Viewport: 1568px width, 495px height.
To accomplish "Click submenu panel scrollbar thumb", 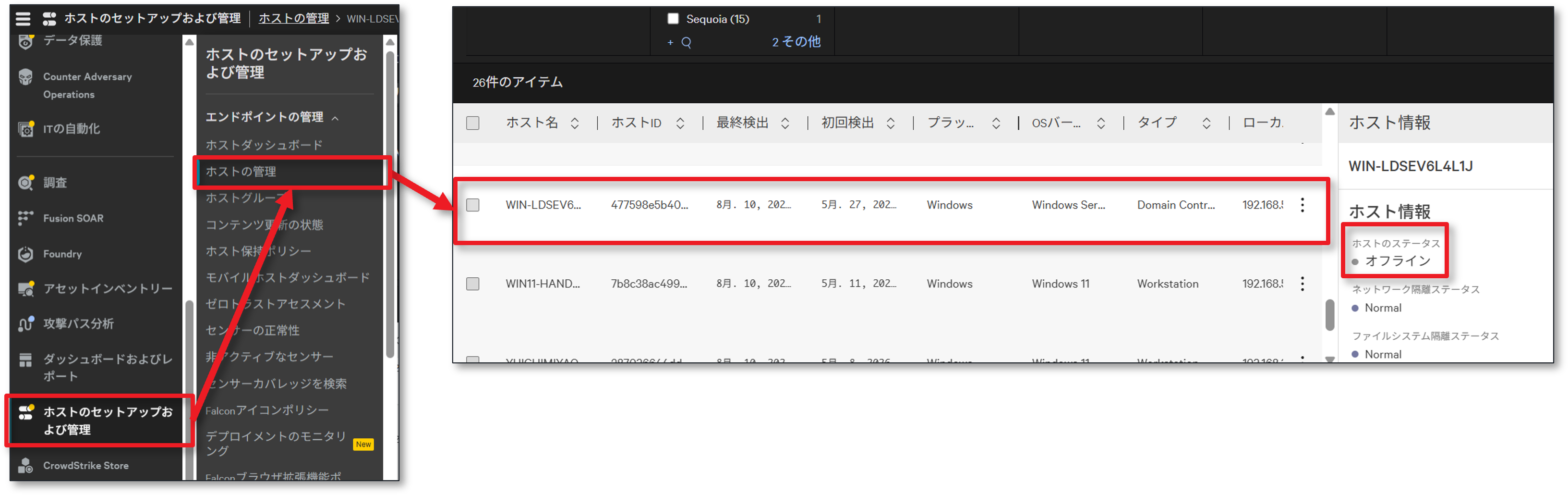I will point(390,205).
